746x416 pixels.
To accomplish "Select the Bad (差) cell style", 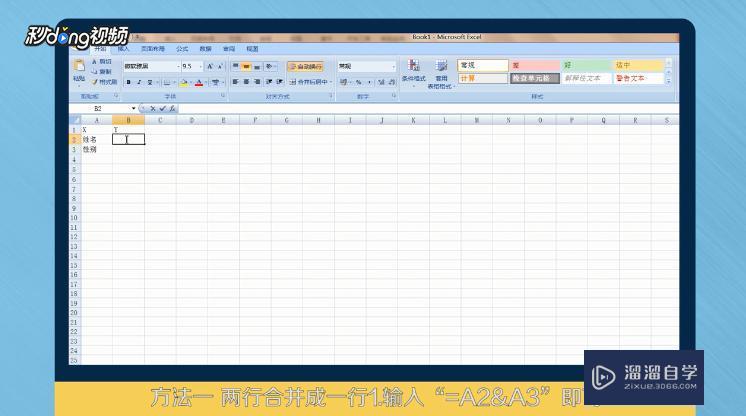I will 535,65.
